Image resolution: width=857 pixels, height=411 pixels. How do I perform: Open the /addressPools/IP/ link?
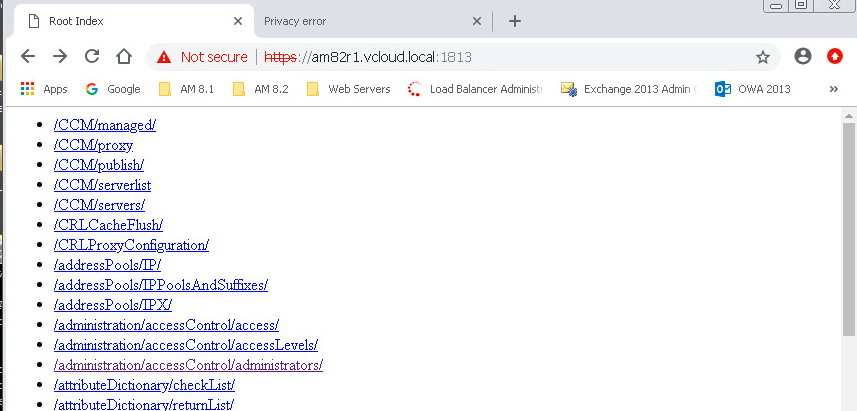(x=107, y=265)
